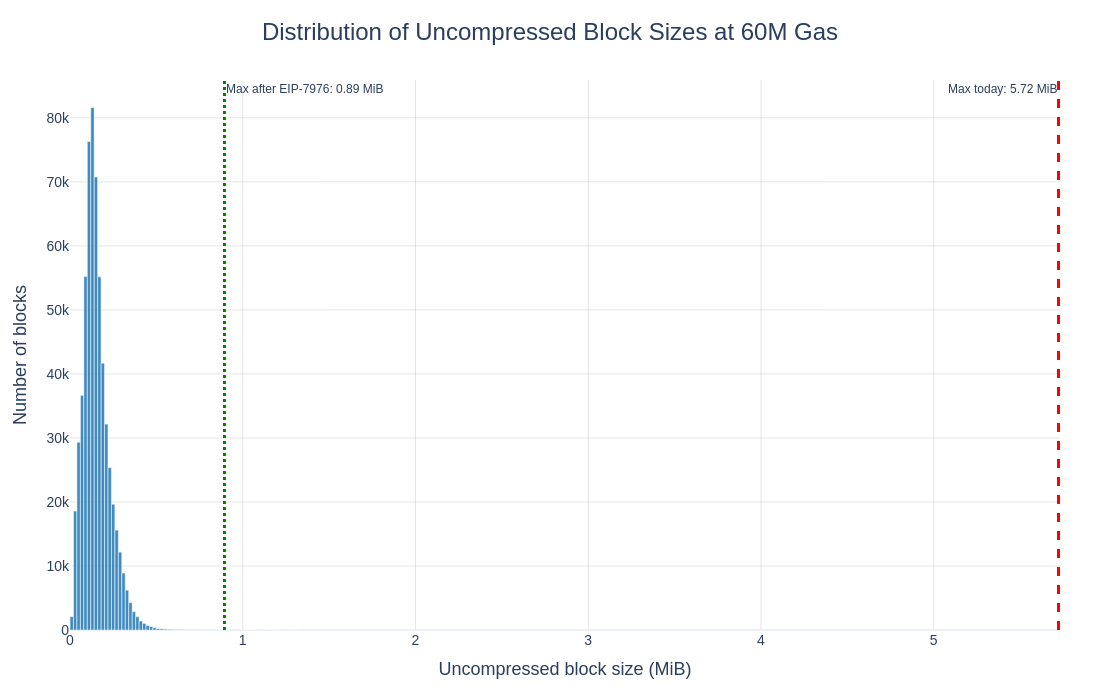Click the "Uncompressed block size (MiB)" x-axis title

click(564, 669)
